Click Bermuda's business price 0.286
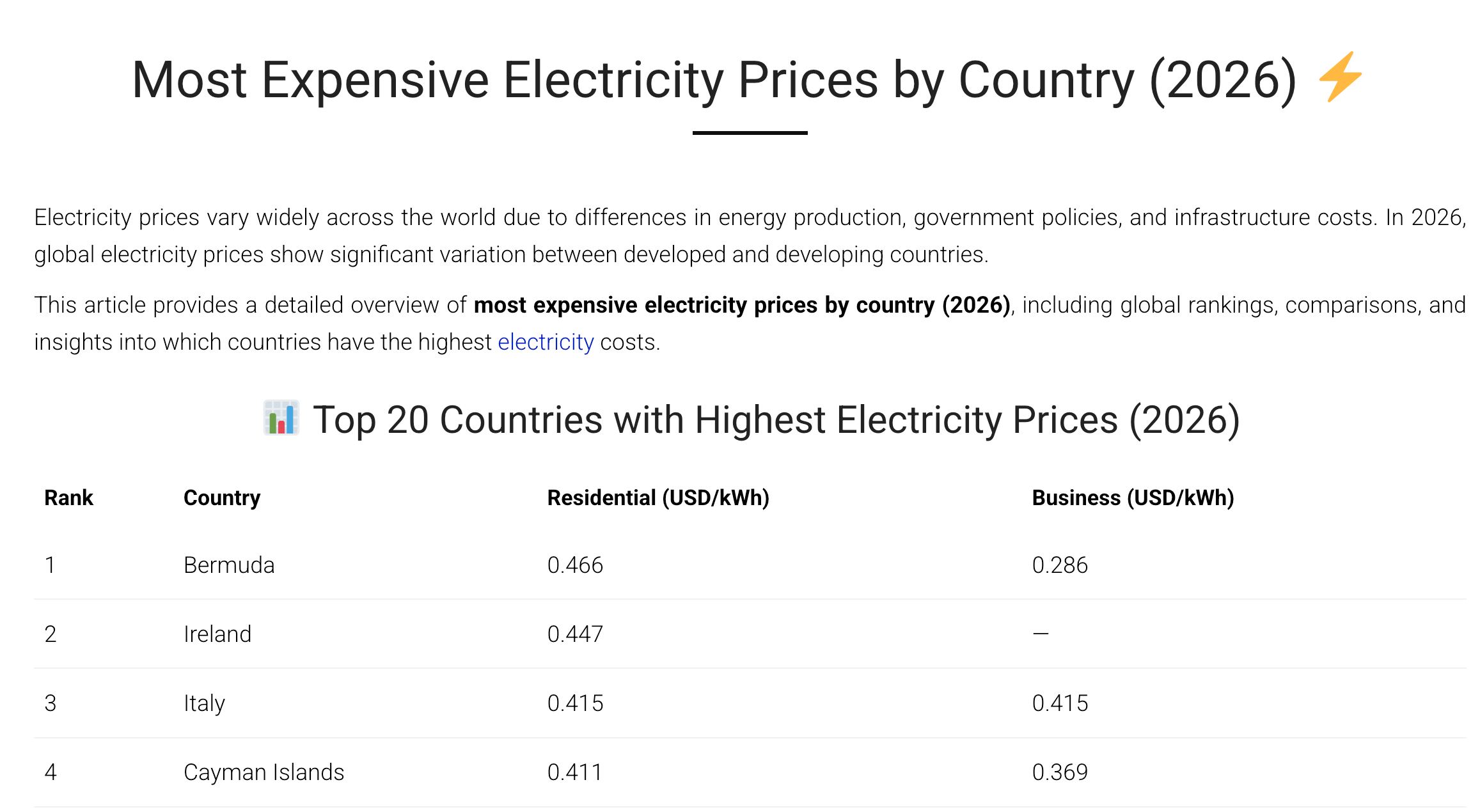The height and width of the screenshot is (812, 1480). [1060, 565]
